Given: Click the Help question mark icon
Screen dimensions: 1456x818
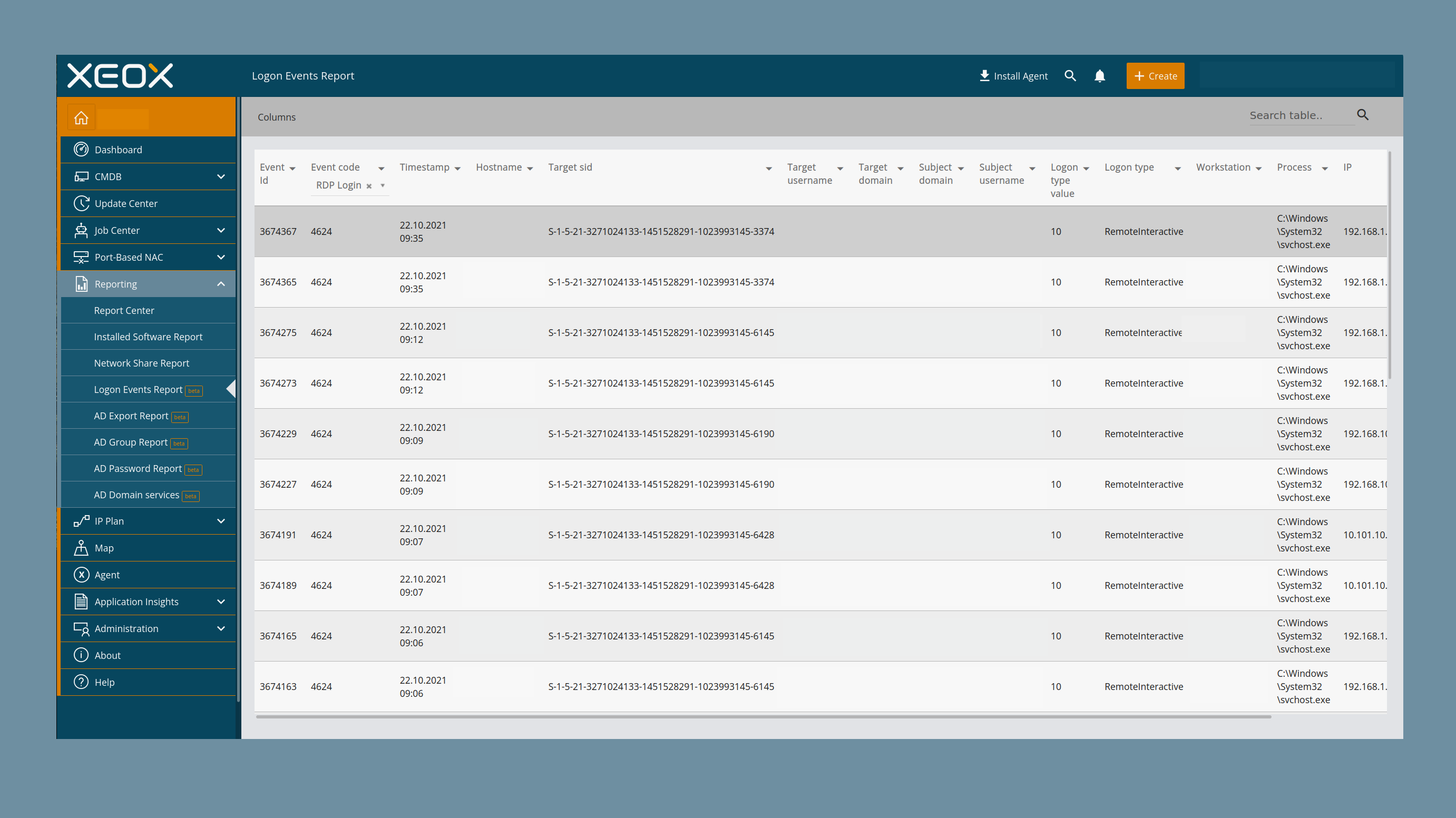Looking at the screenshot, I should pyautogui.click(x=81, y=682).
